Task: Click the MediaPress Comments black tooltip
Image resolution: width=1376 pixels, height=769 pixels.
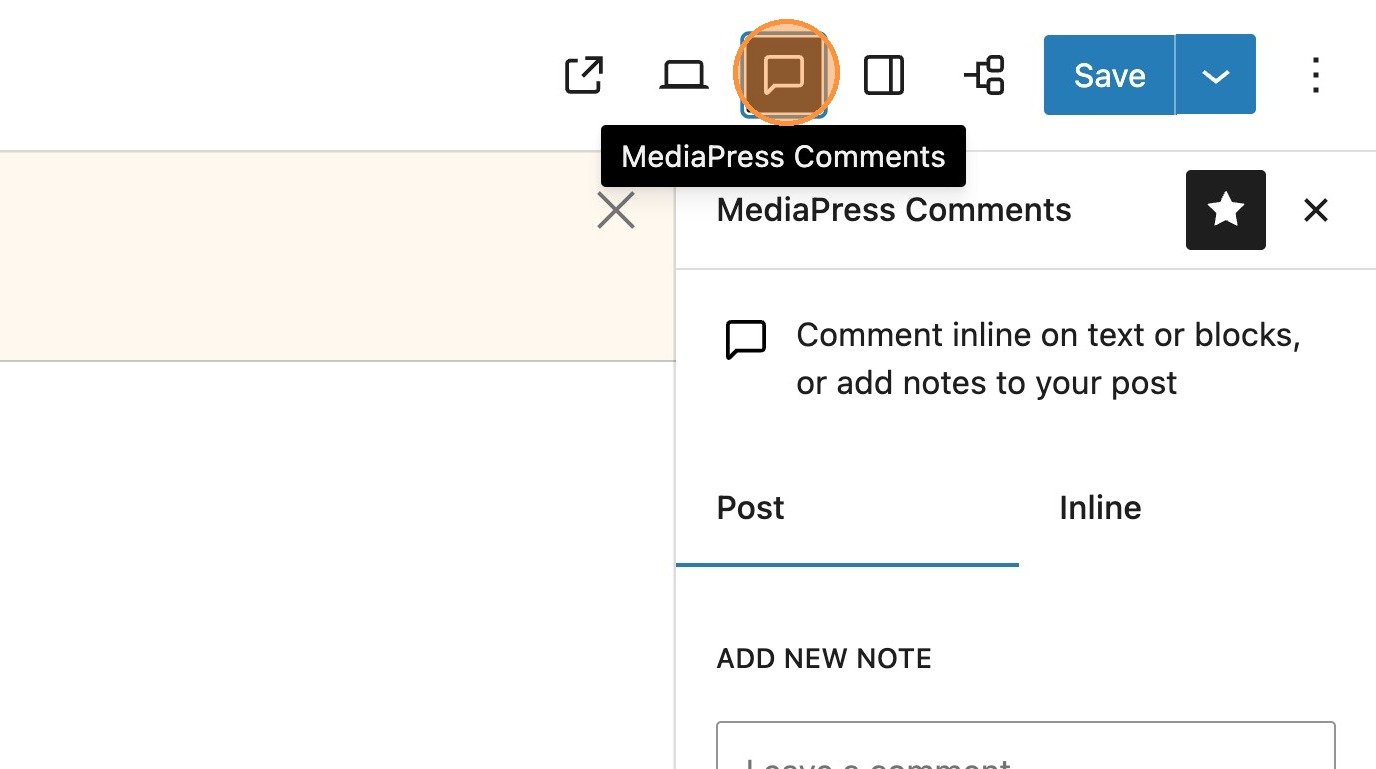Action: coord(783,157)
